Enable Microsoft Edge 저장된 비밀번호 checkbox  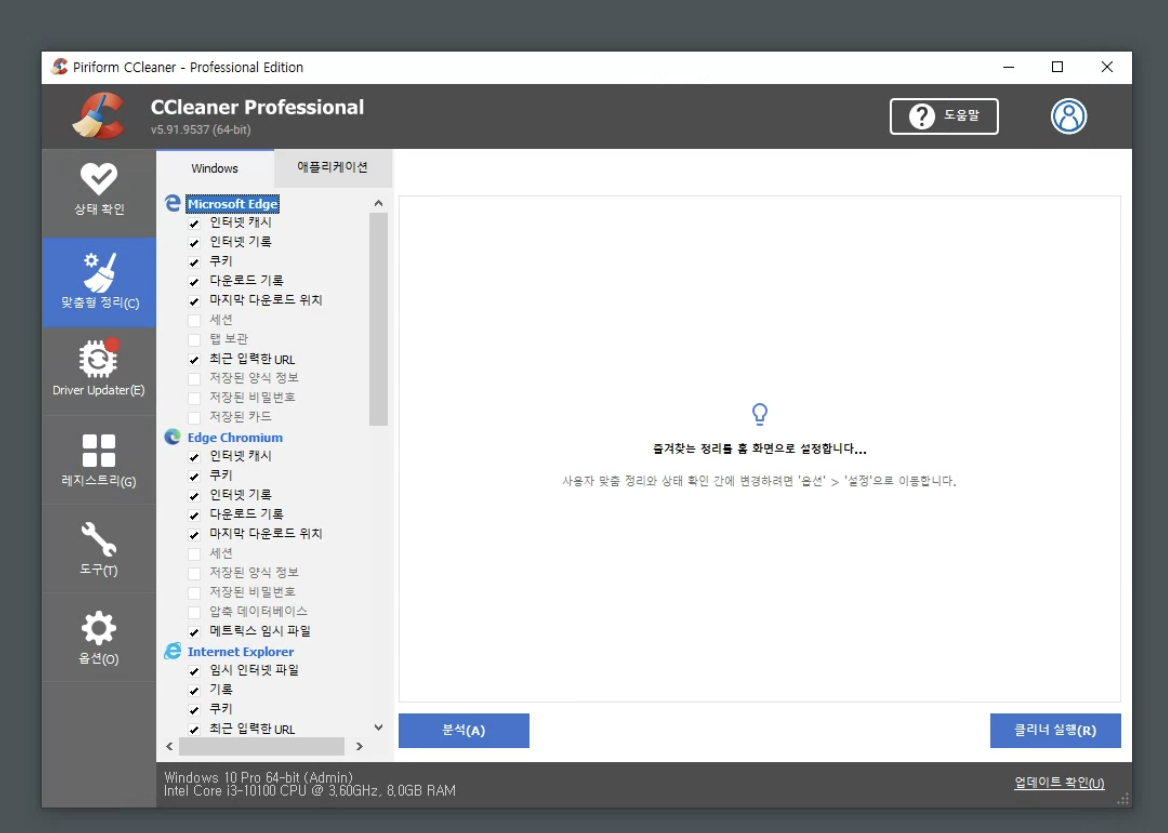tap(194, 398)
